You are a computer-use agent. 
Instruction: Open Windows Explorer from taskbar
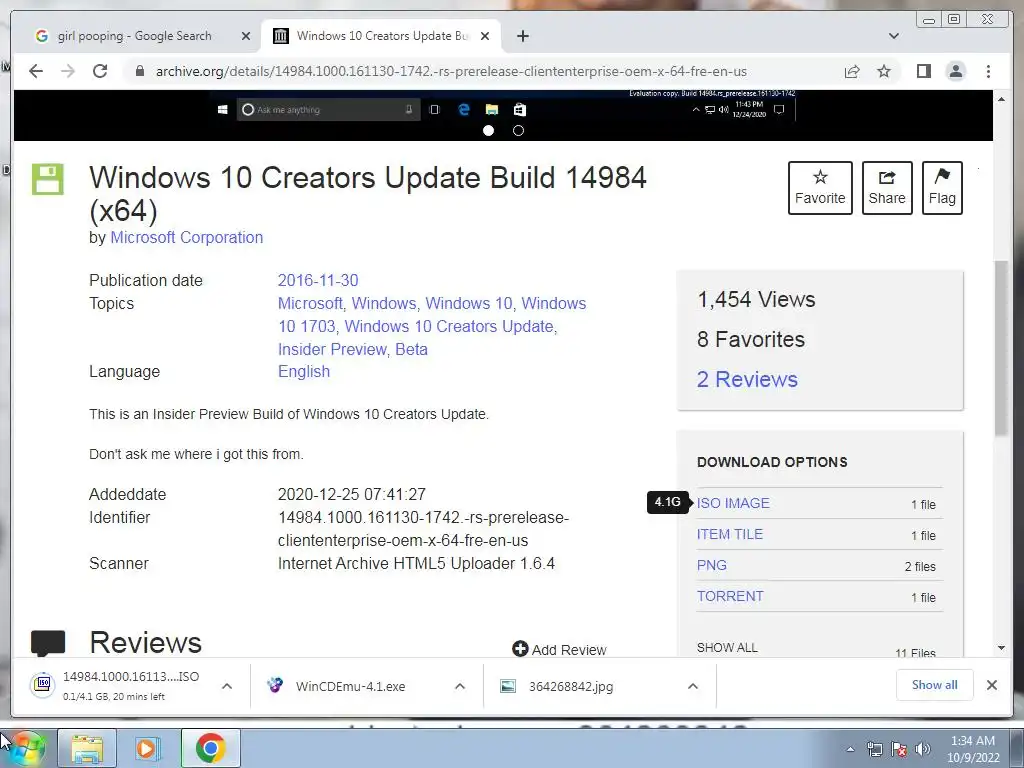point(87,748)
